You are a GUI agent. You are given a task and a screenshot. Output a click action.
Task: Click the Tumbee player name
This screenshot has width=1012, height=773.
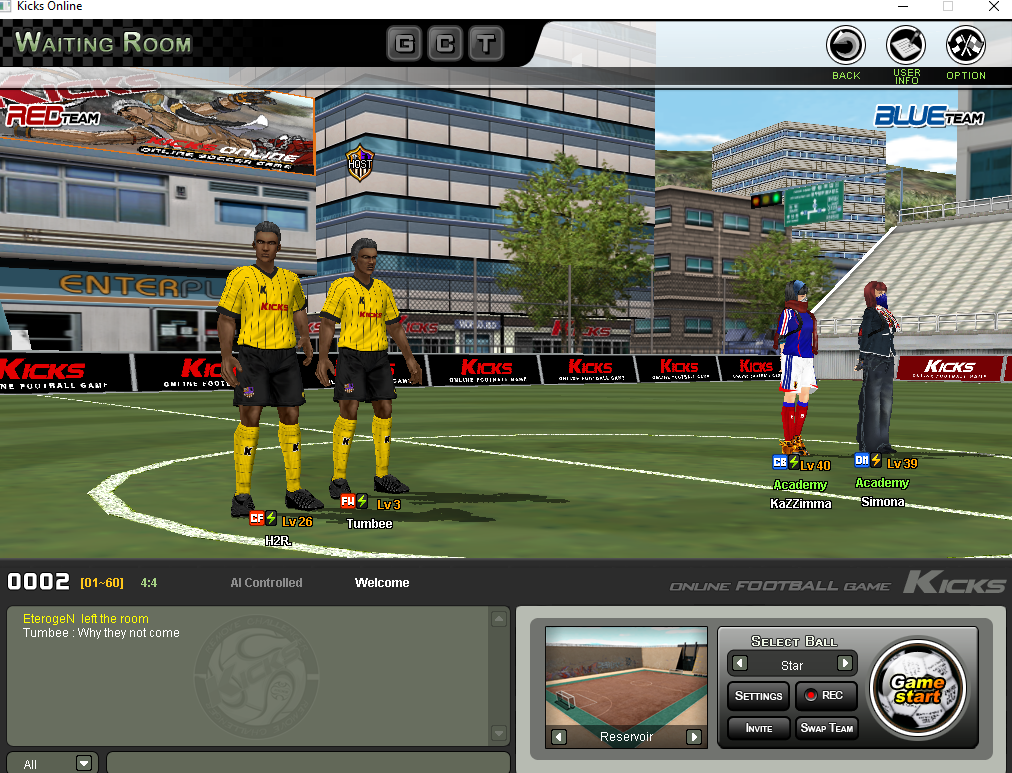(369, 523)
